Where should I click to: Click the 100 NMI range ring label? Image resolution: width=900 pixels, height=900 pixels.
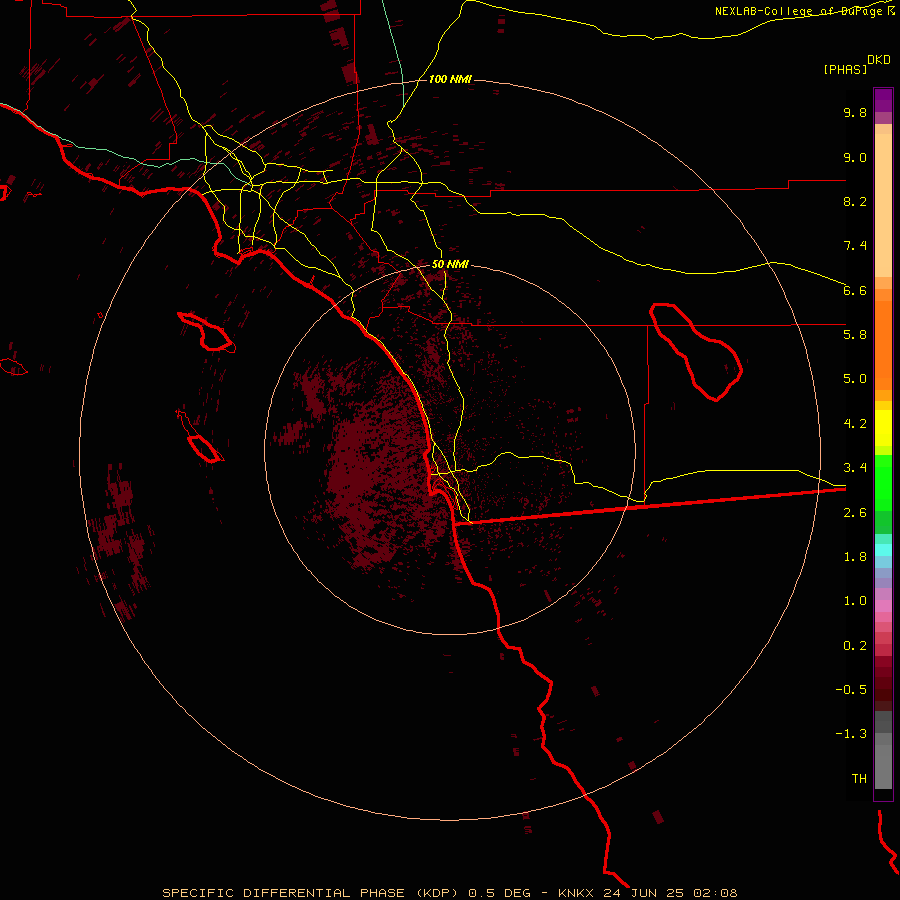click(450, 79)
